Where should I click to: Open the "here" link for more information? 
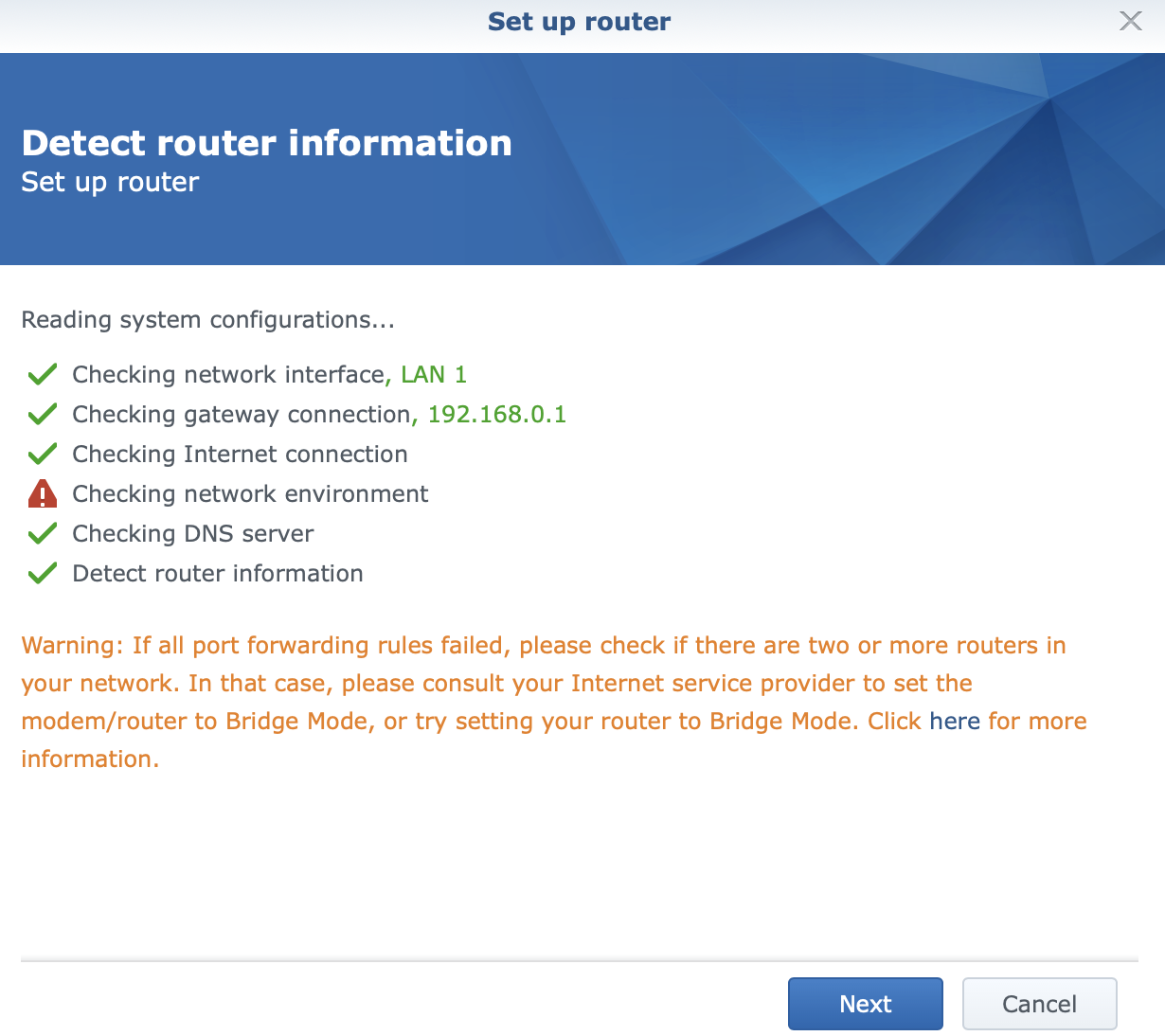(x=954, y=722)
